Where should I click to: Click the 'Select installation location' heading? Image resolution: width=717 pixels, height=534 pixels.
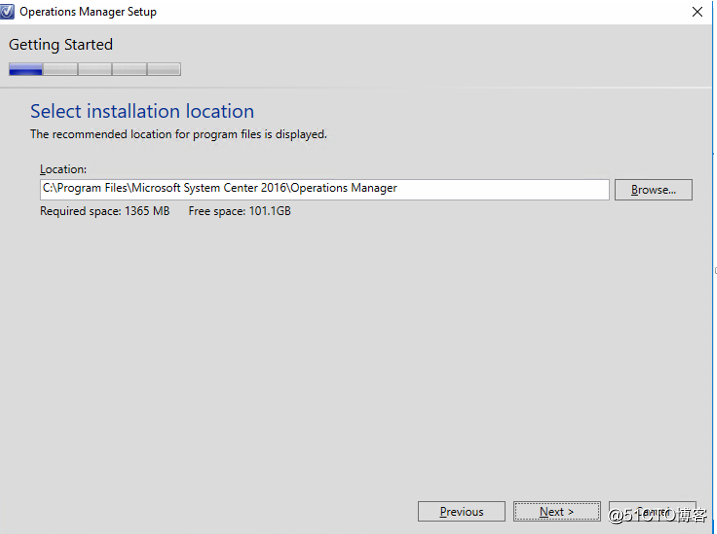(142, 111)
